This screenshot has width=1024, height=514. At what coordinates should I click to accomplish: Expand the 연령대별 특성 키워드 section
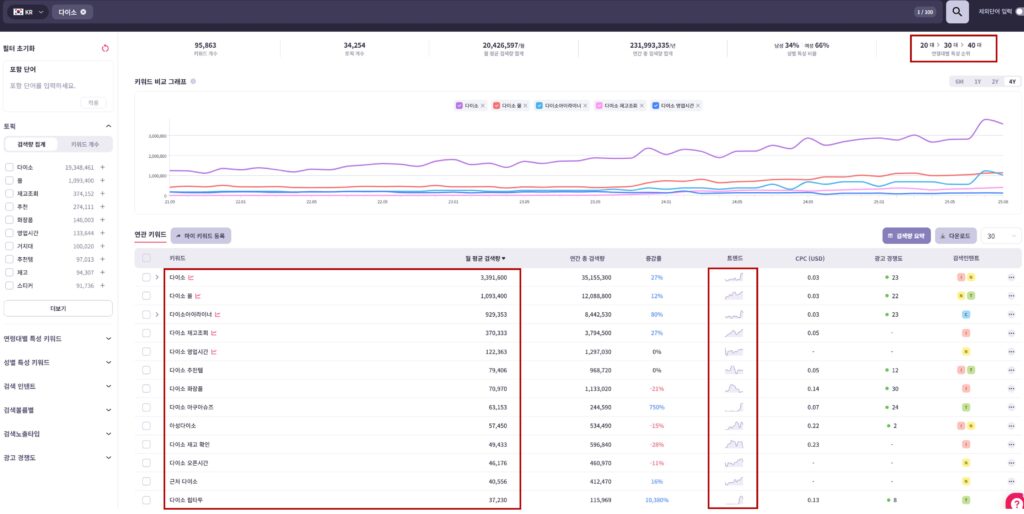(58, 338)
